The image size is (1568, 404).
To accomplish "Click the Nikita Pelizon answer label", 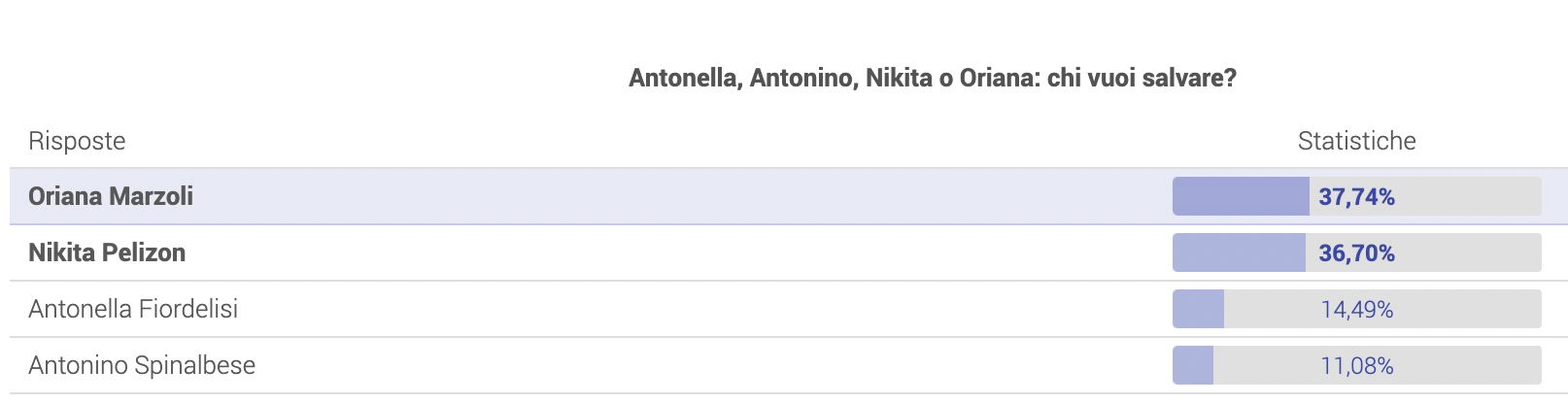I will (107, 252).
